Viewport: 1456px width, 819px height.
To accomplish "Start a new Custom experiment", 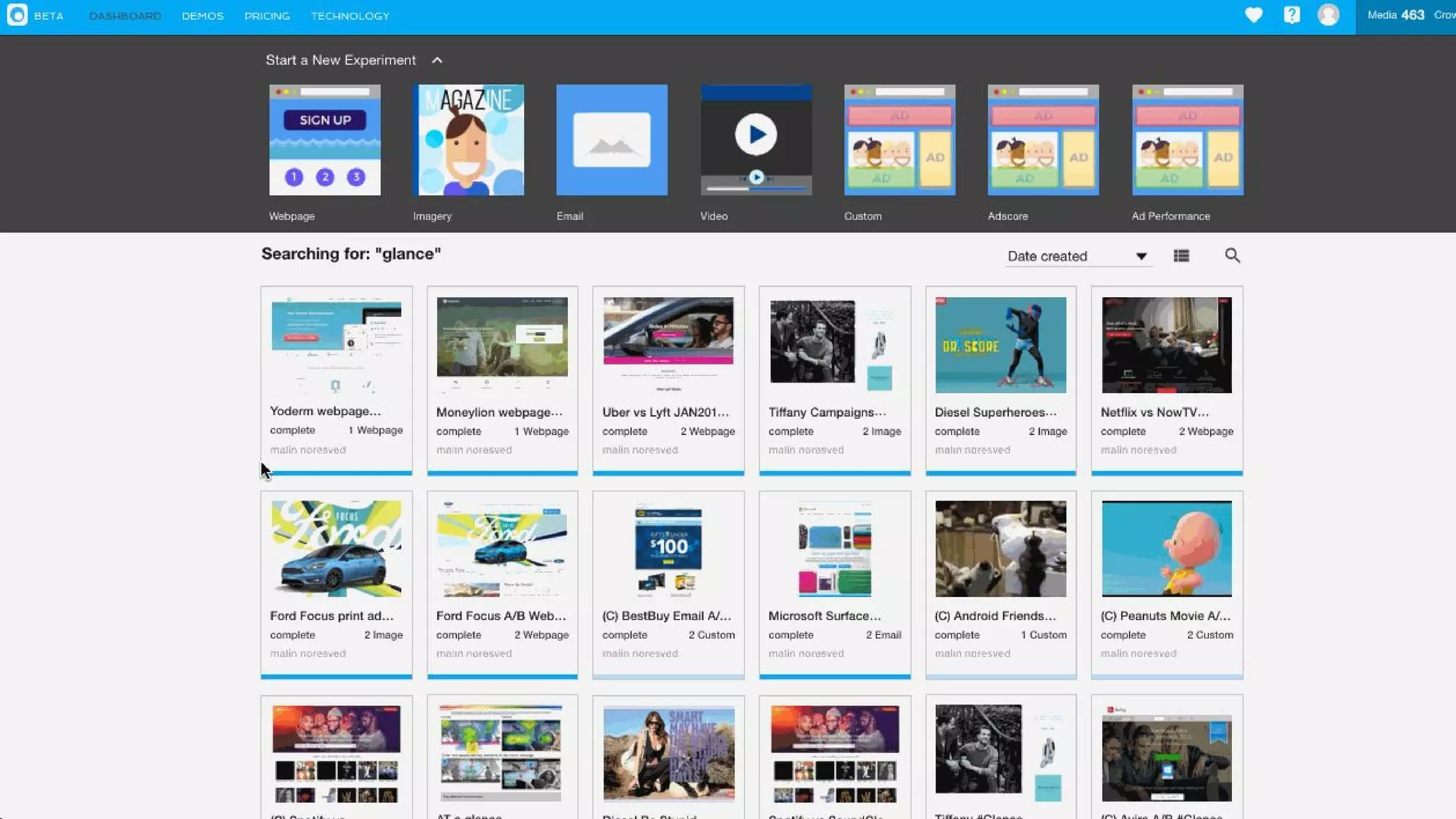I will tap(899, 140).
